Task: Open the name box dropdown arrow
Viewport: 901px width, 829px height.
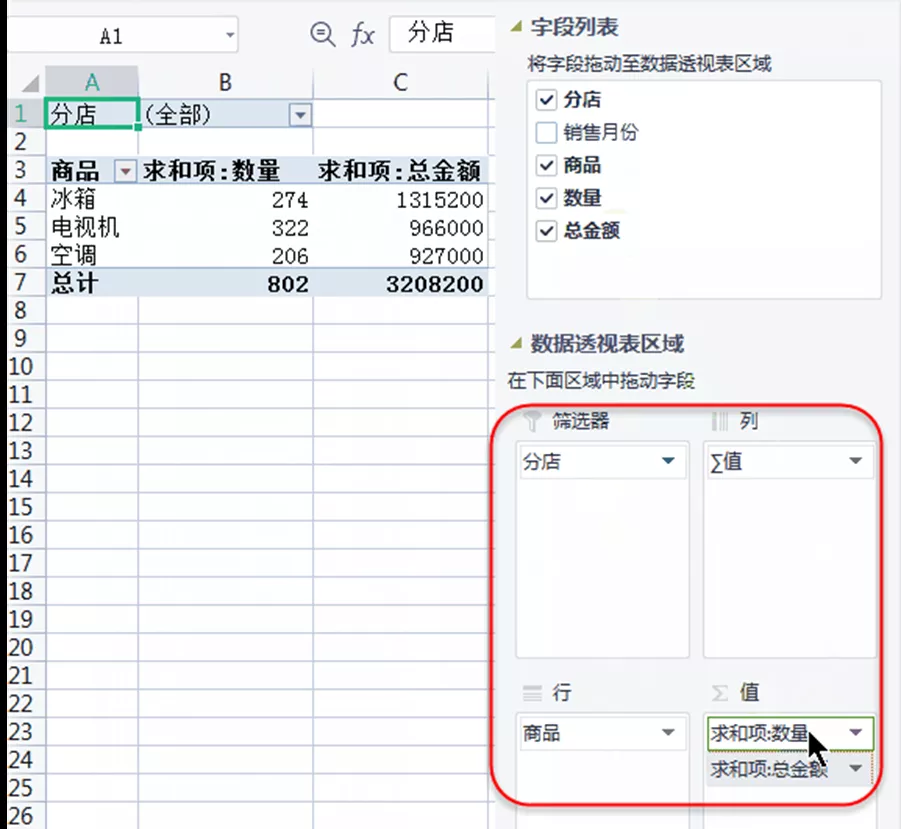Action: [x=230, y=35]
